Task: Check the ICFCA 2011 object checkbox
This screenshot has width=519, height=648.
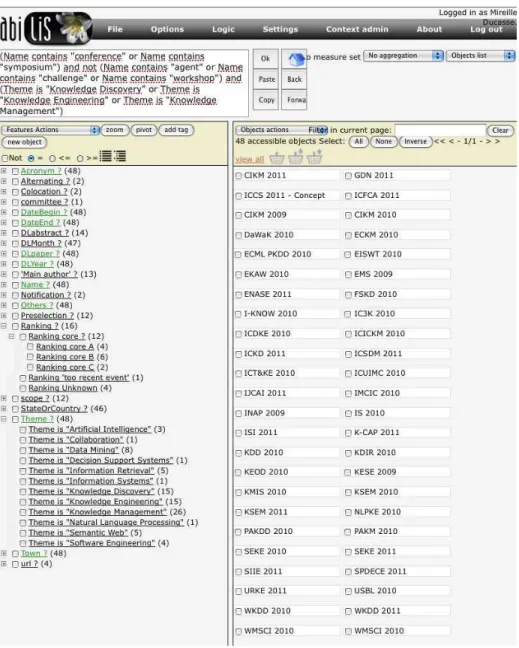Action: pyautogui.click(x=348, y=195)
